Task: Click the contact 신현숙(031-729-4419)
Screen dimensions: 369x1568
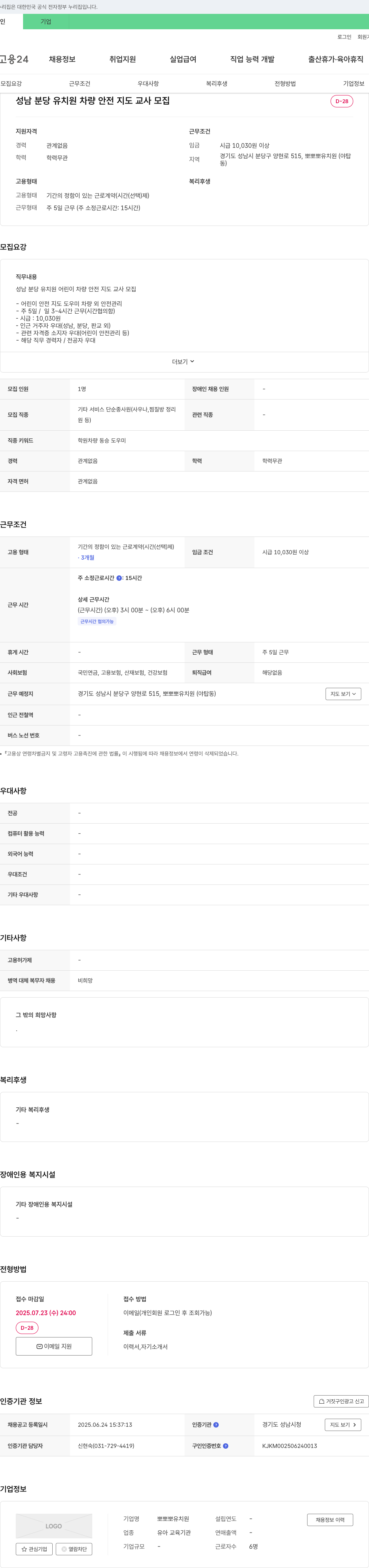Action: click(106, 1446)
